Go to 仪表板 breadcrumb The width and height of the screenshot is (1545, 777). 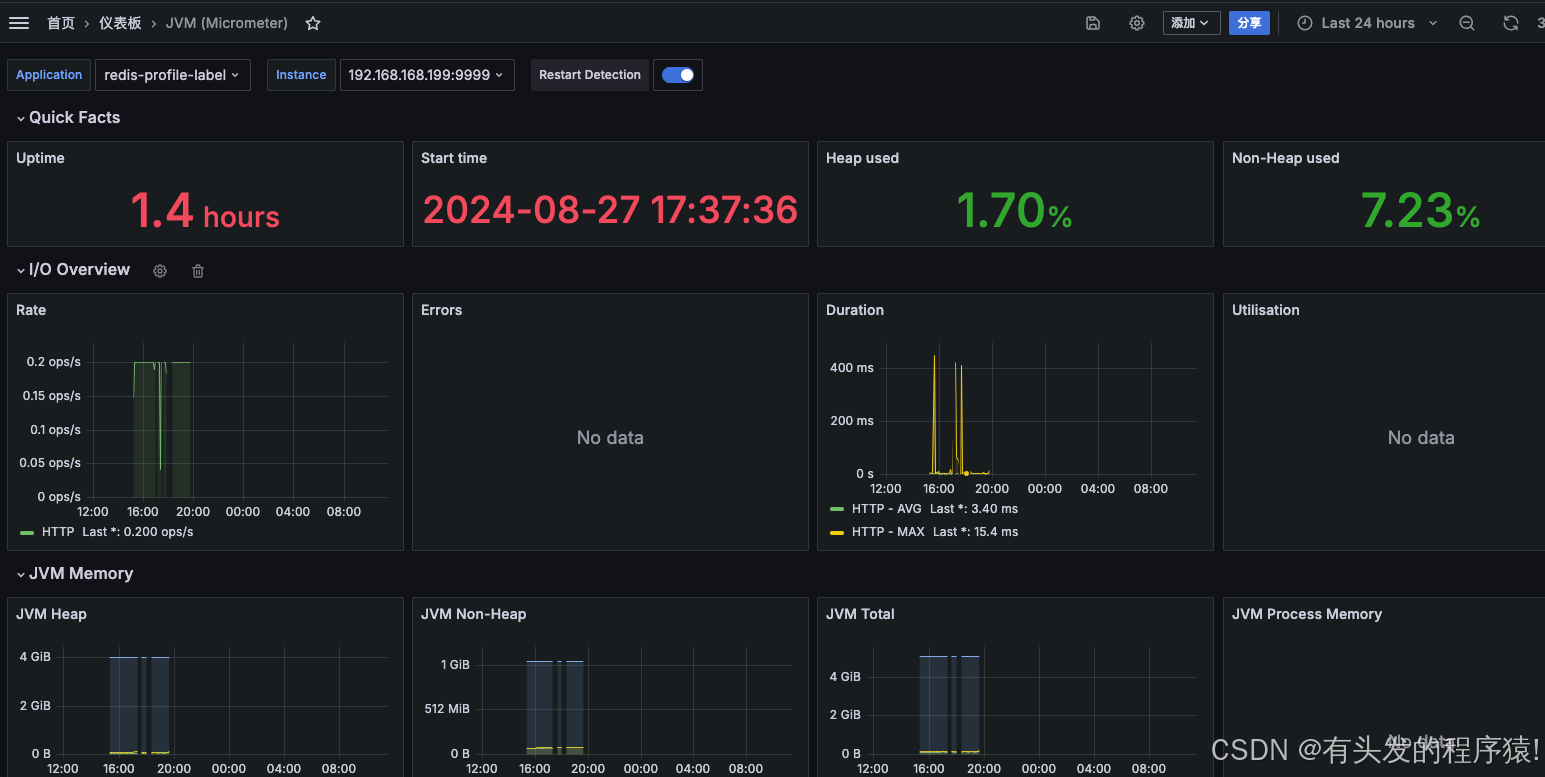[120, 23]
